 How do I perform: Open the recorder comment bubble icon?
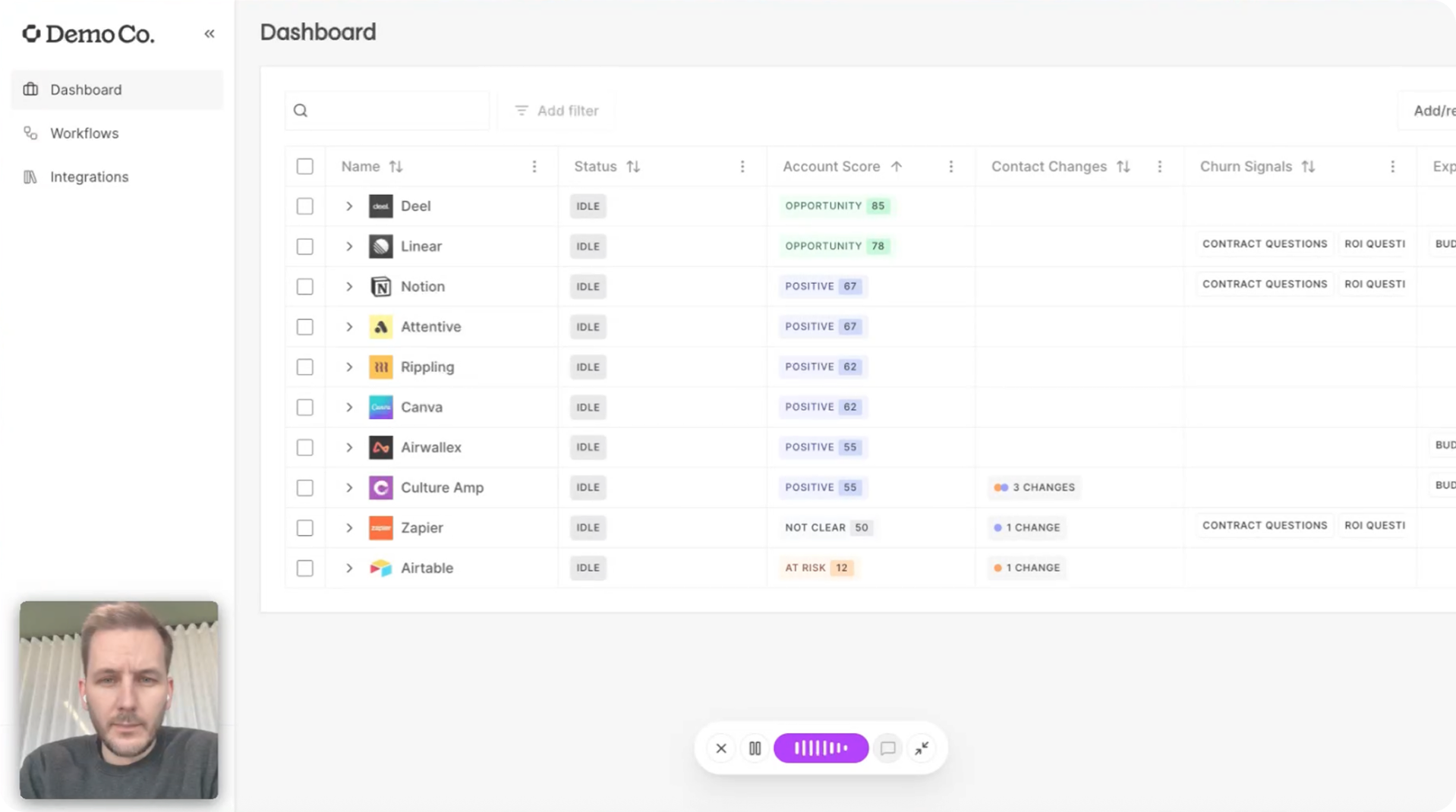point(887,748)
